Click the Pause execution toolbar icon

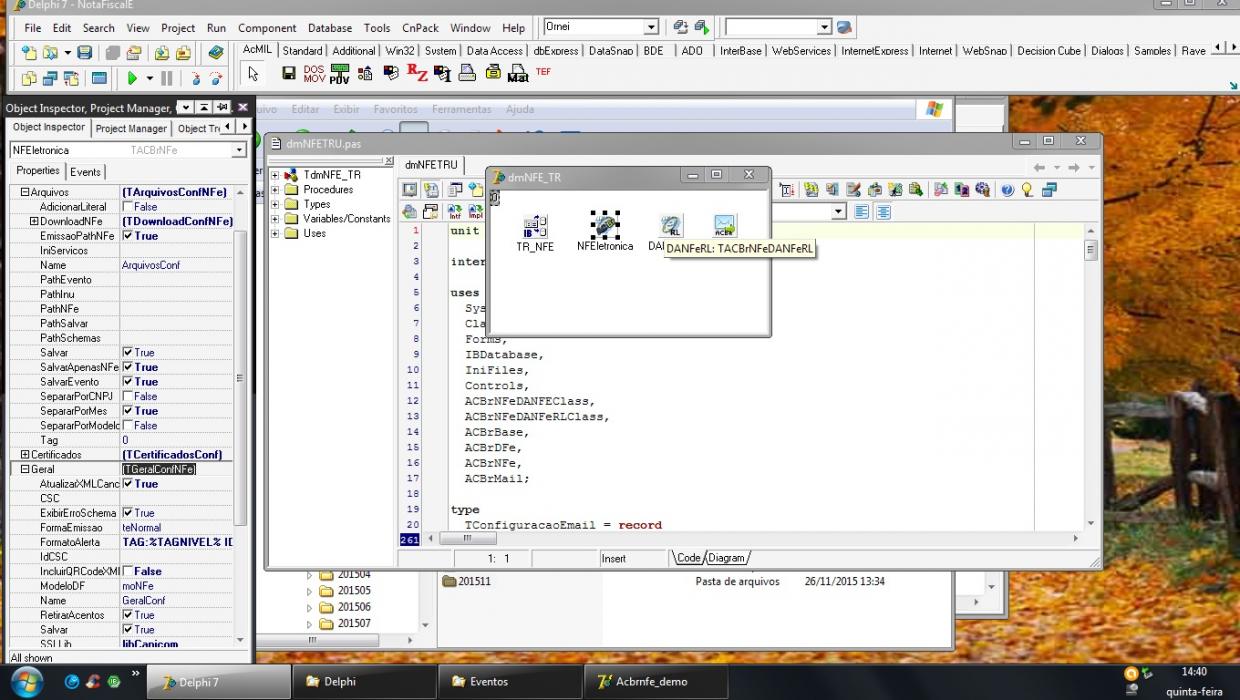[x=167, y=78]
